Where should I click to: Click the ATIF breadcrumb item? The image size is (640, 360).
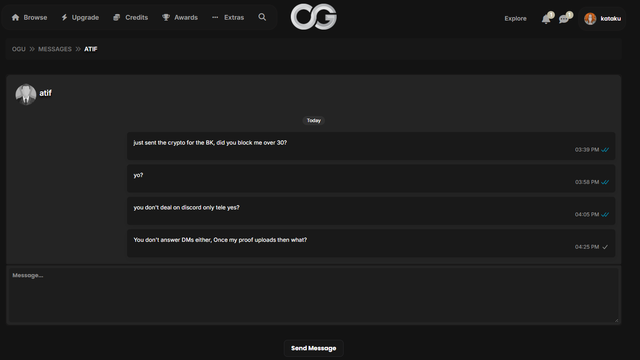(91, 49)
